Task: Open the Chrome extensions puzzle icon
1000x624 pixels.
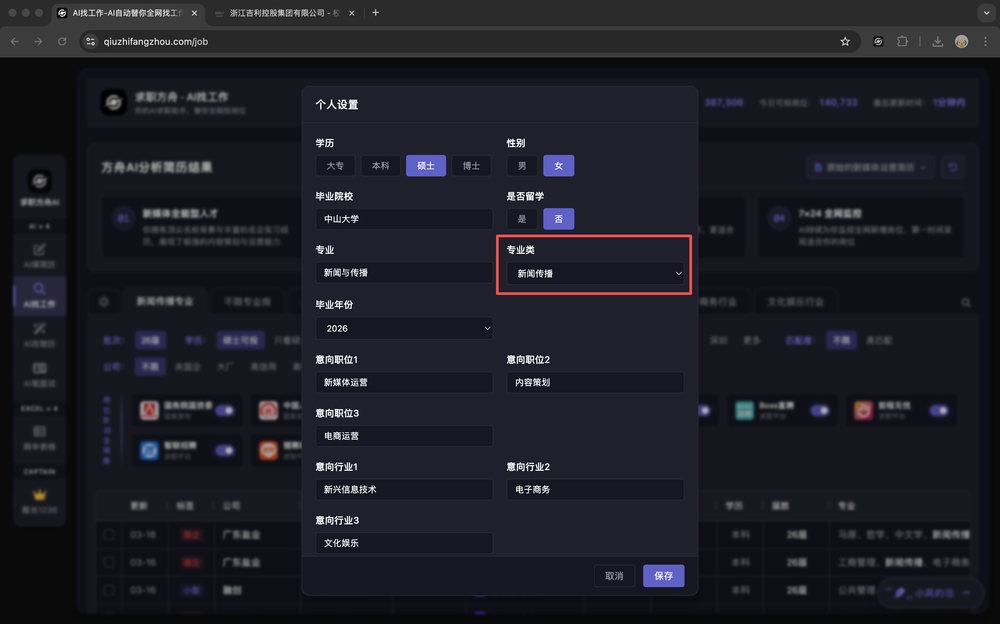Action: 903,41
